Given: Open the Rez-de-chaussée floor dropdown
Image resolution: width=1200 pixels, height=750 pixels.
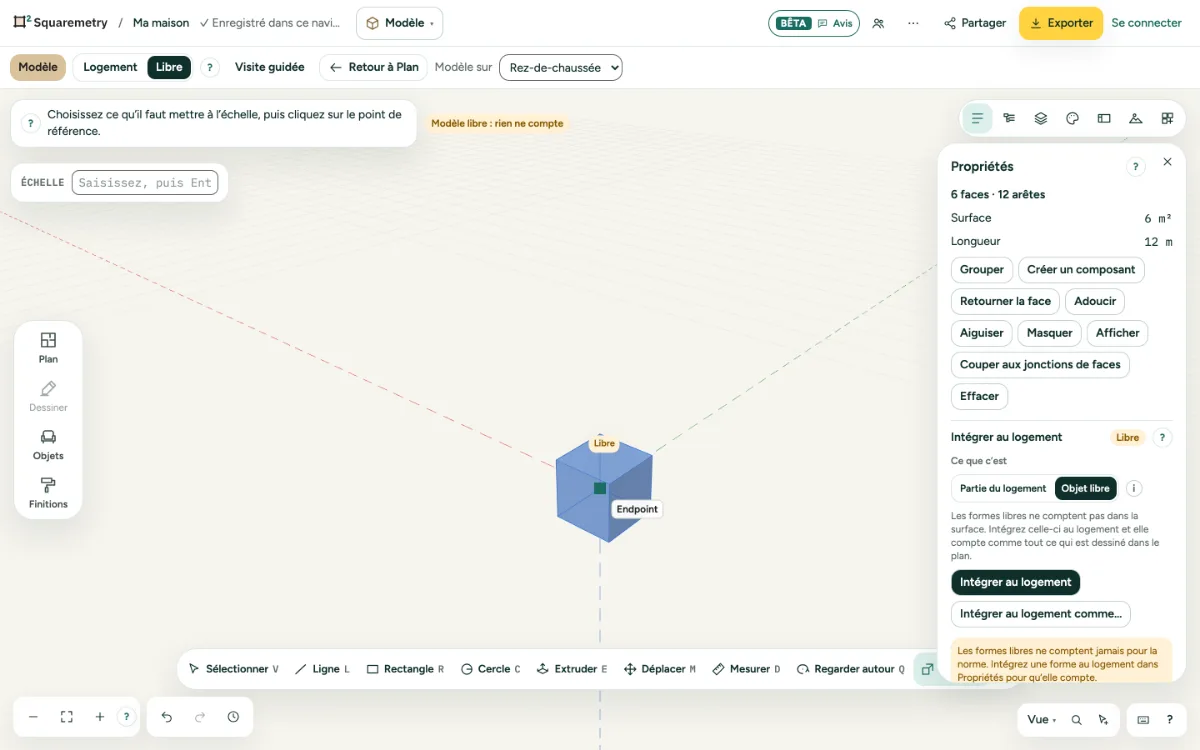Looking at the screenshot, I should pos(561,68).
